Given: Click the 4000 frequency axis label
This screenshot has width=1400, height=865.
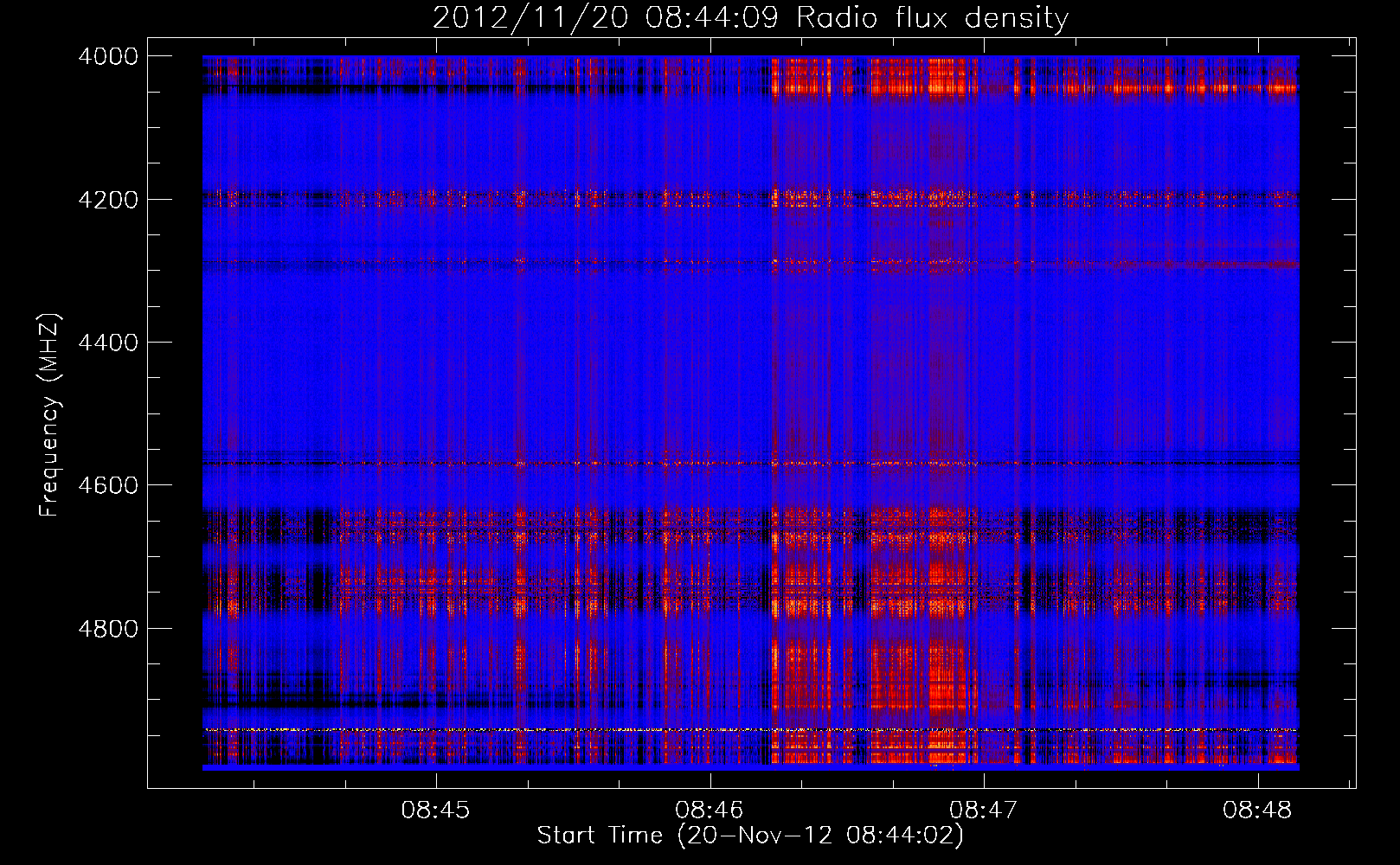Looking at the screenshot, I should pyautogui.click(x=108, y=56).
